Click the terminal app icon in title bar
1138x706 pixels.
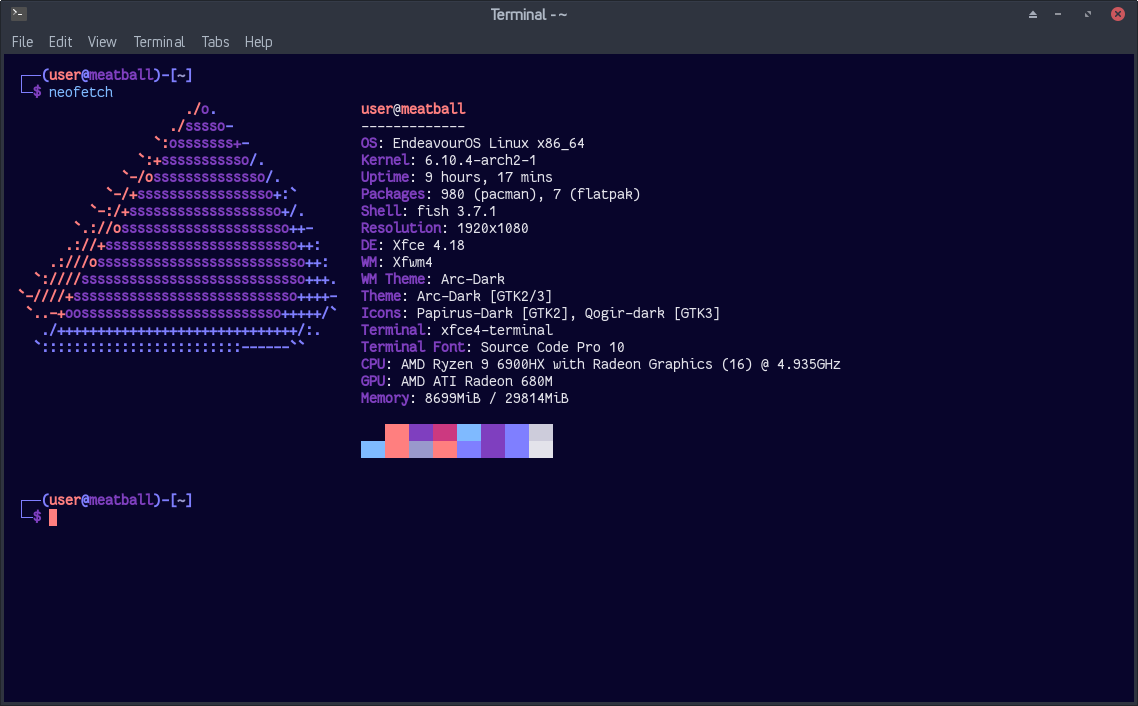coord(18,14)
